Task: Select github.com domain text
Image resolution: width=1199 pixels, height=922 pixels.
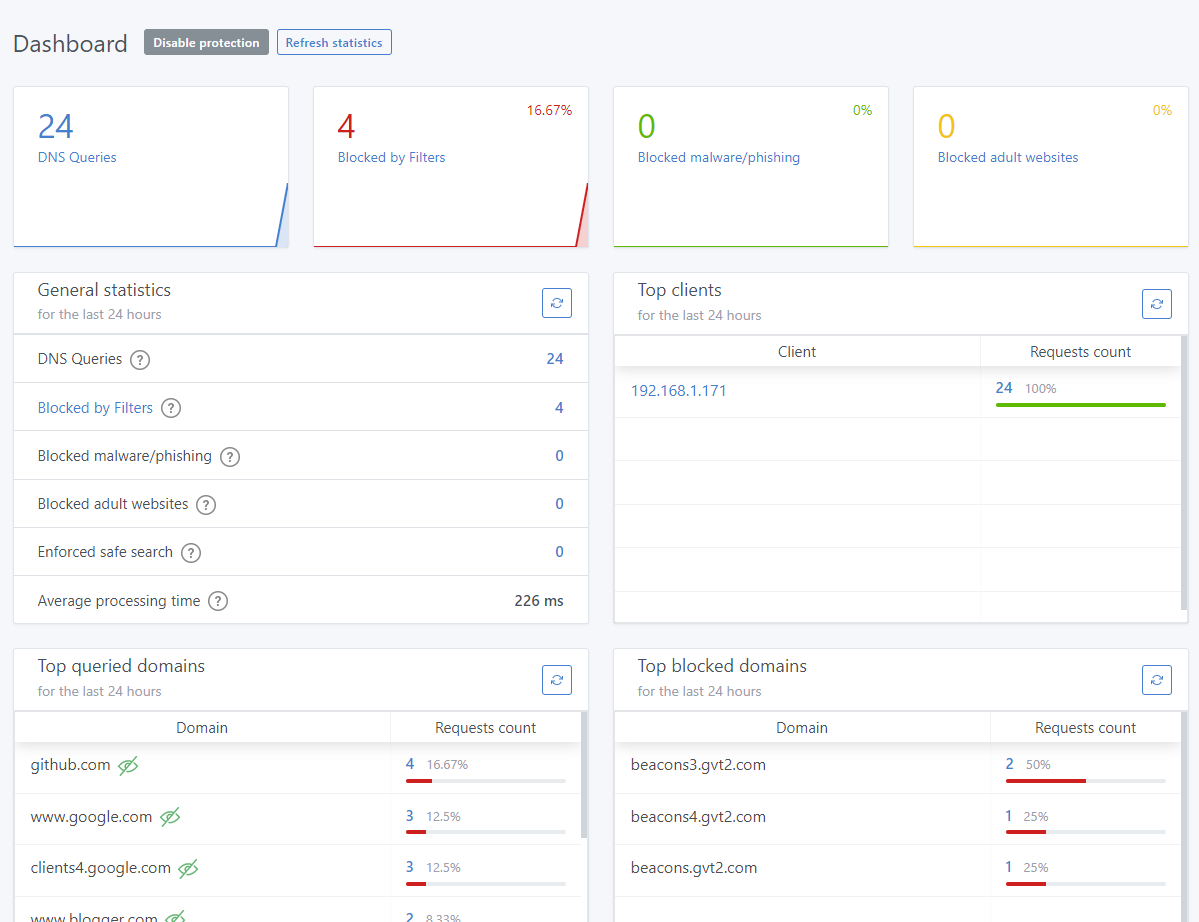Action: click(x=70, y=765)
